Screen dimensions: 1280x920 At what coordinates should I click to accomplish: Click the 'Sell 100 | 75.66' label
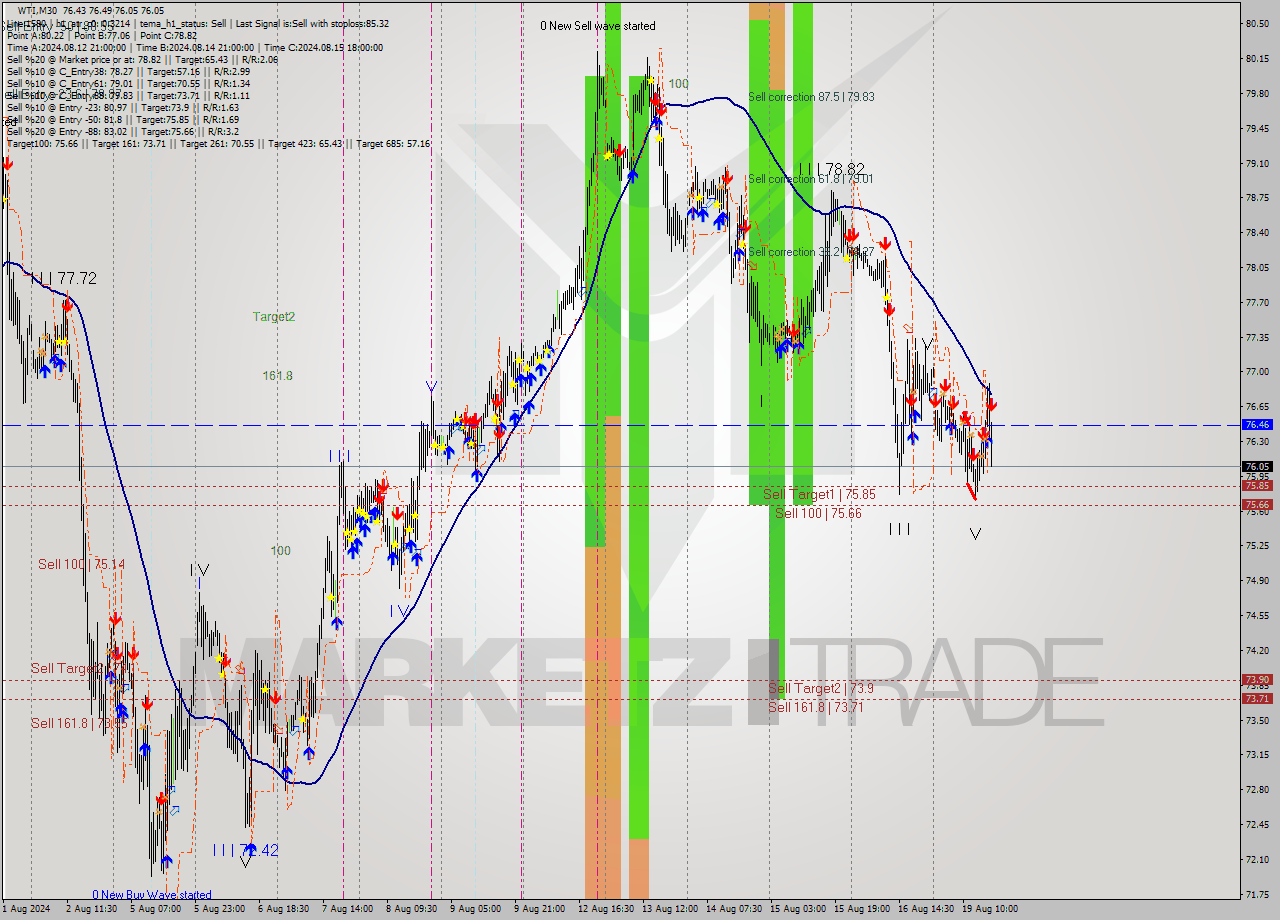pyautogui.click(x=818, y=513)
